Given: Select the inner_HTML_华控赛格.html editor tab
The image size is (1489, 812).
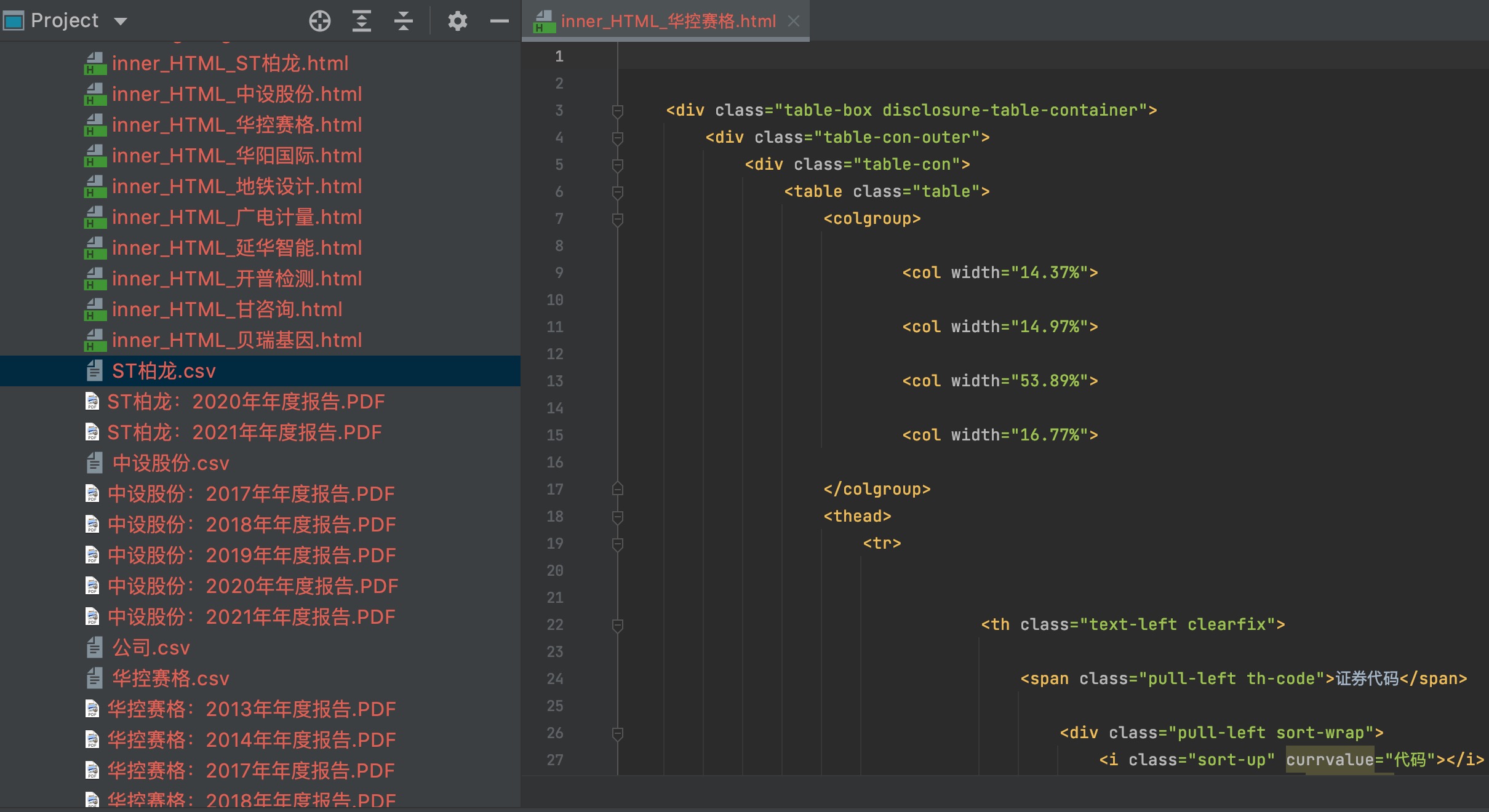Looking at the screenshot, I should tap(666, 22).
